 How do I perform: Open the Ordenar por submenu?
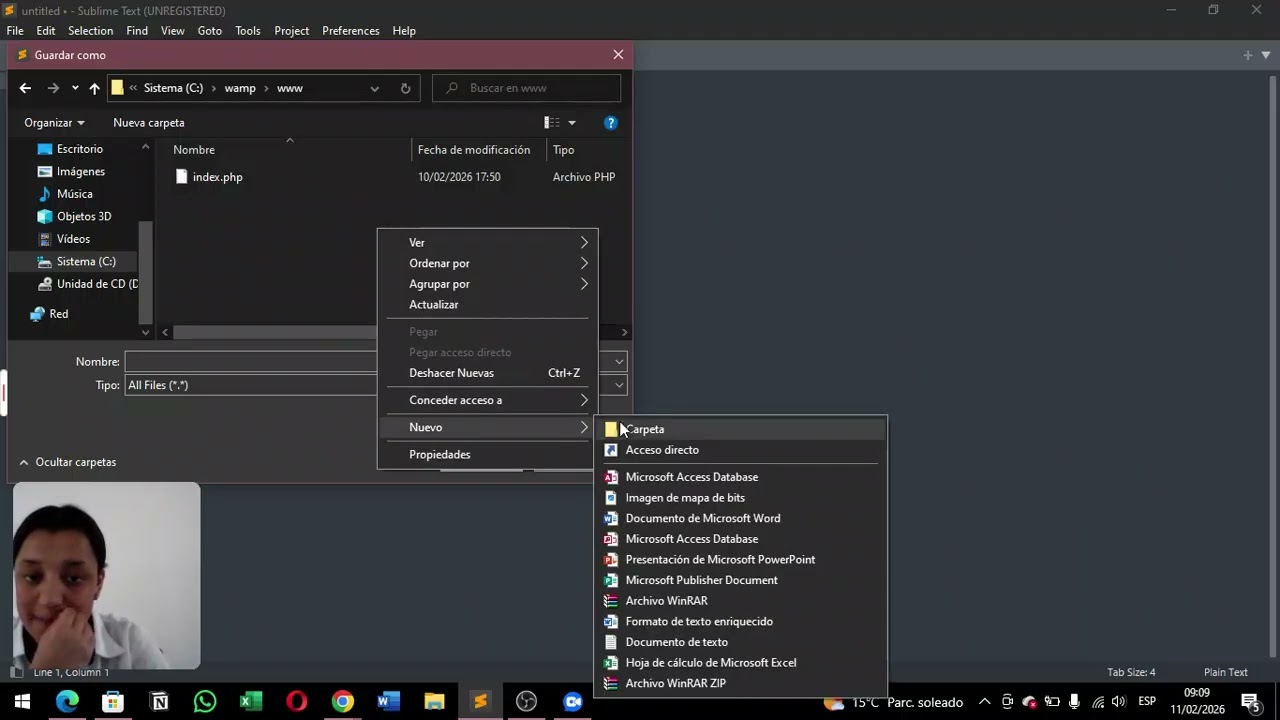[487, 263]
